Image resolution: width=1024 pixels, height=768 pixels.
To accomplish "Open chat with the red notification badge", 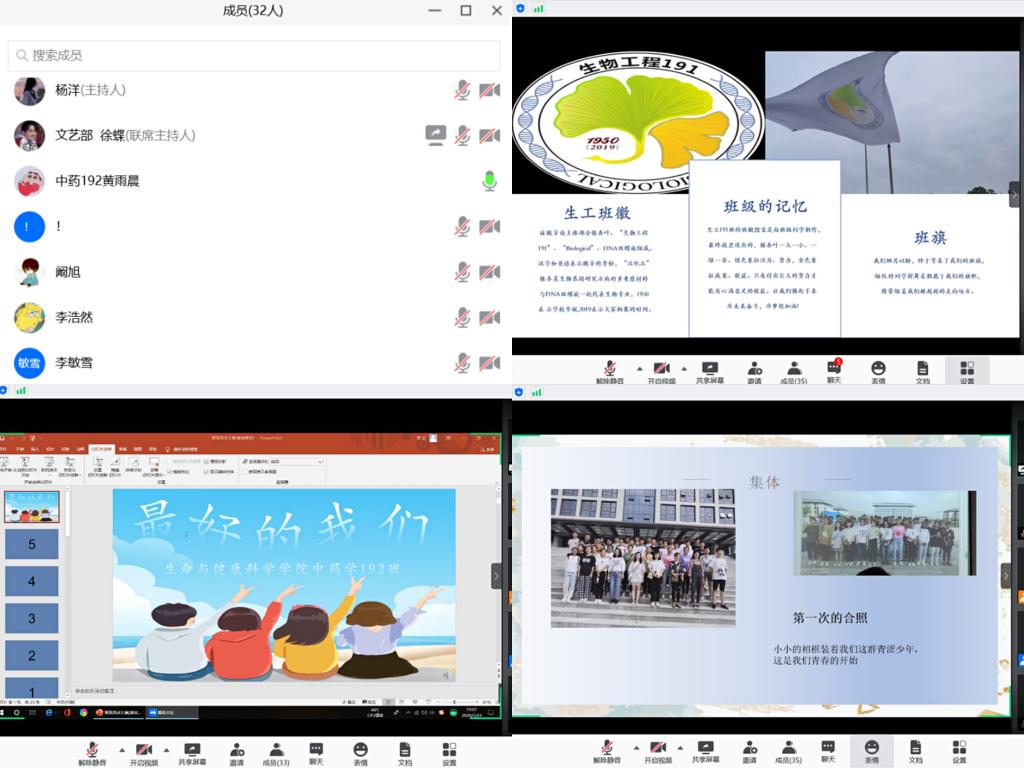I will point(834,371).
